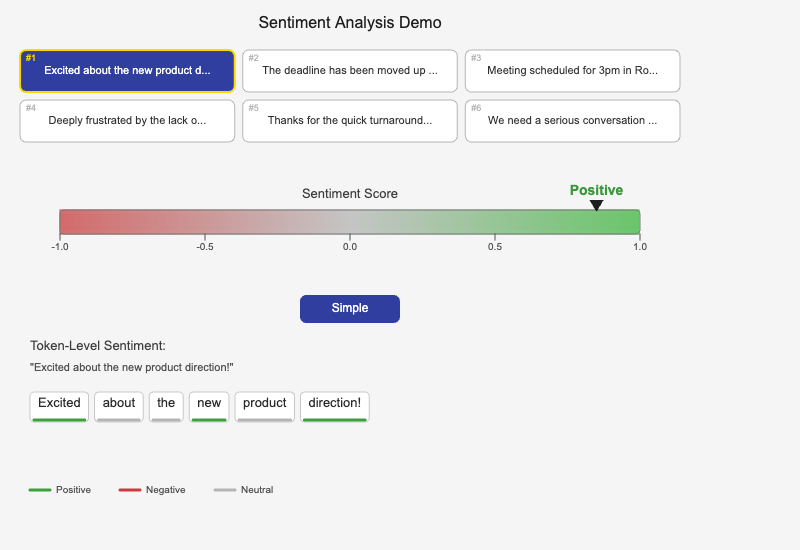Click the 'Excited' token chip
800x550 pixels.
[x=59, y=404]
